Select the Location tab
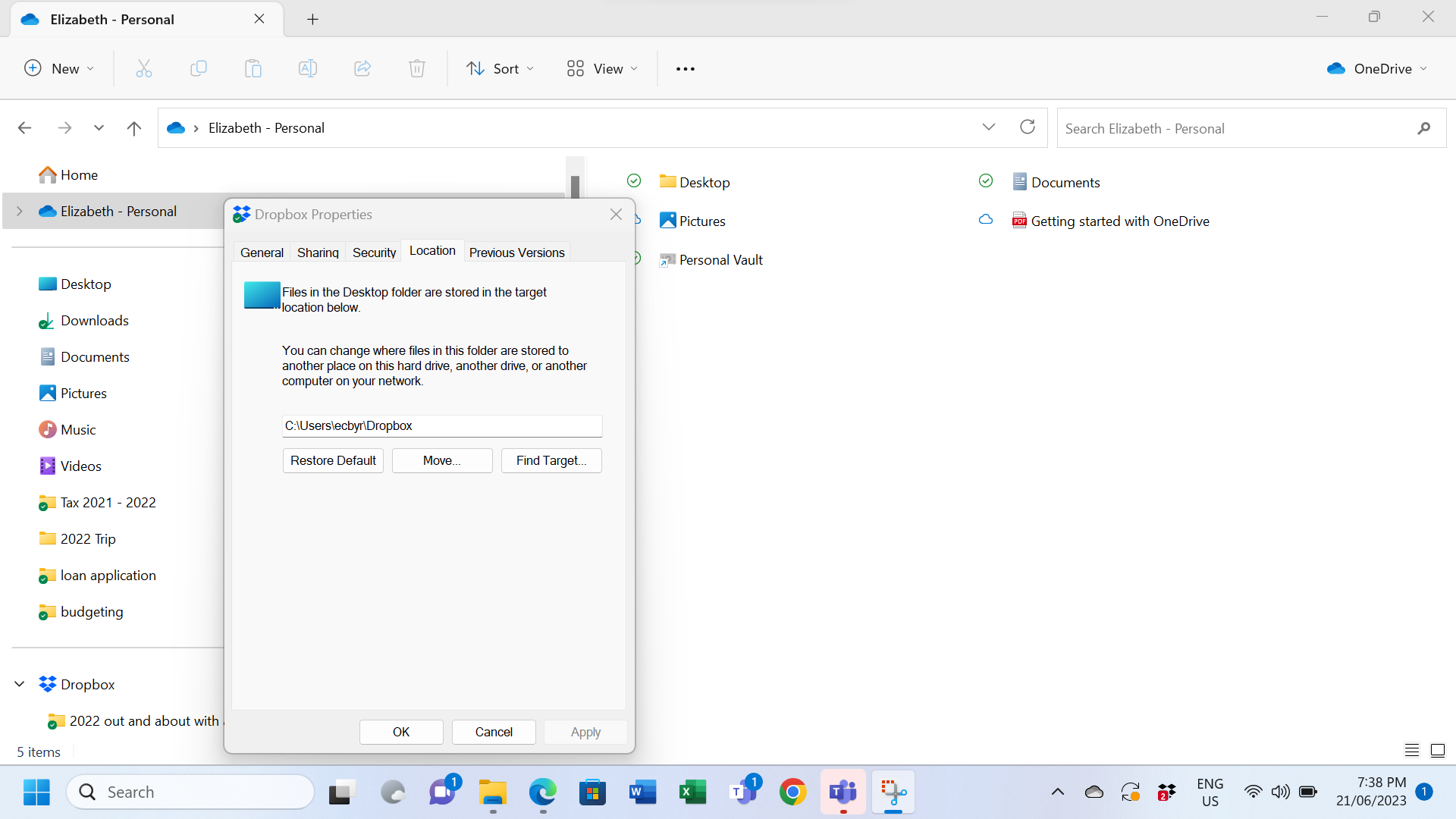The width and height of the screenshot is (1456, 819). click(x=432, y=251)
